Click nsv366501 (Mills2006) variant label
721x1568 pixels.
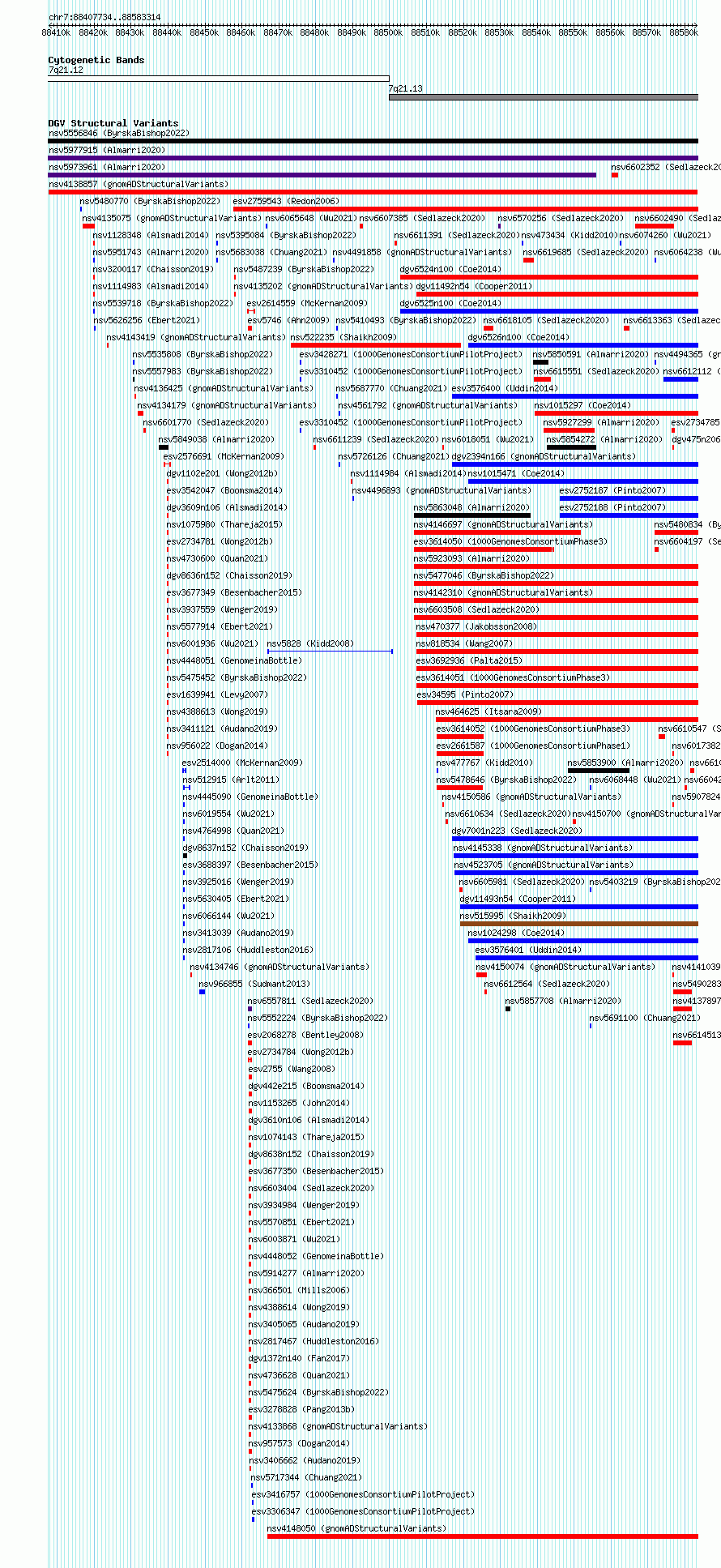[299, 1290]
